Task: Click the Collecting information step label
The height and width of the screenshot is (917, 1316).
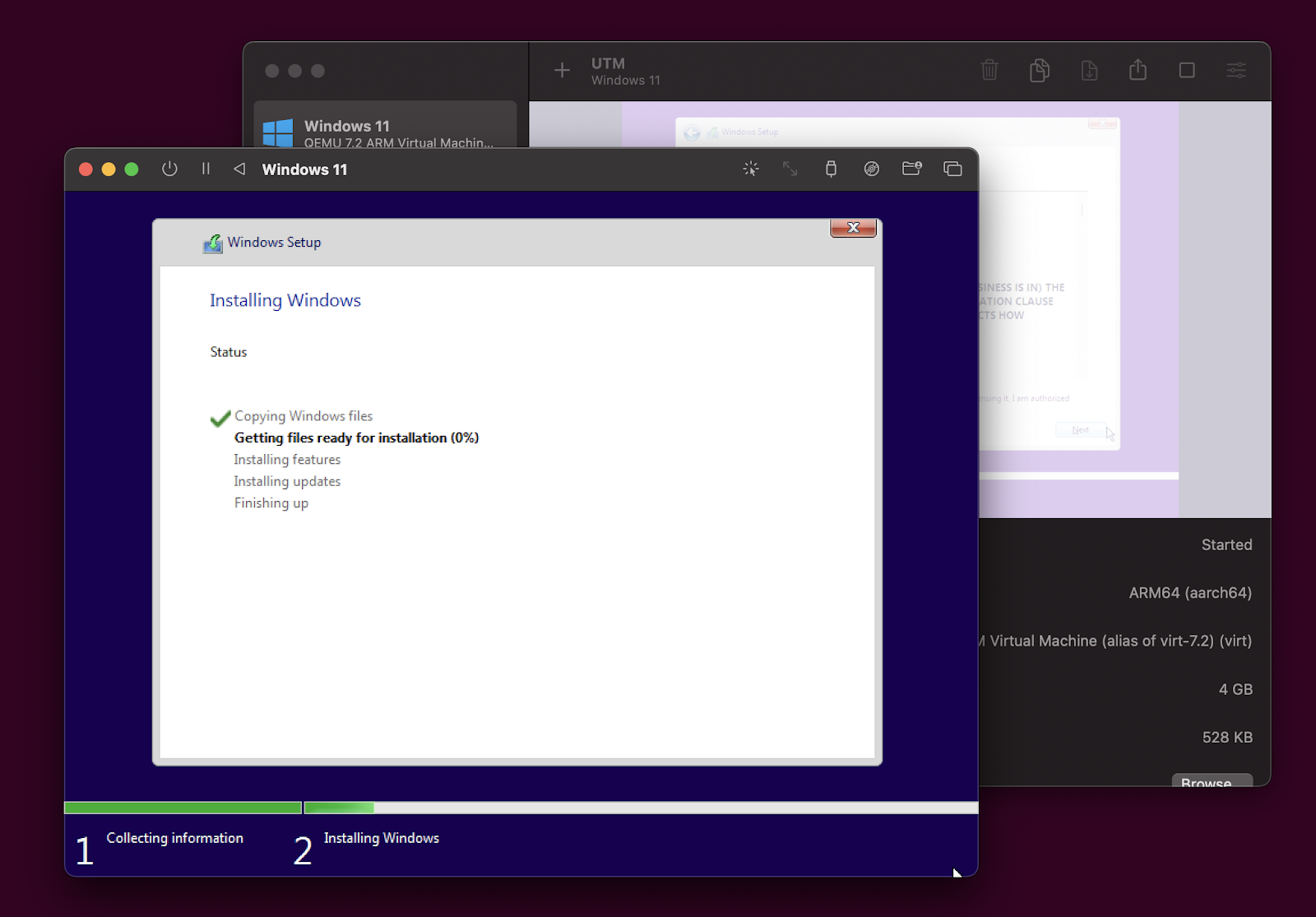Action: pos(175,838)
